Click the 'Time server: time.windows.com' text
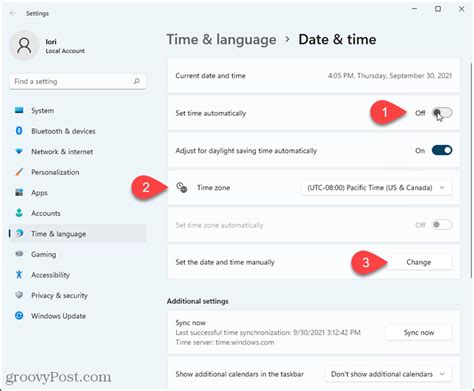Viewport: 474px width, 391px height. (x=225, y=342)
